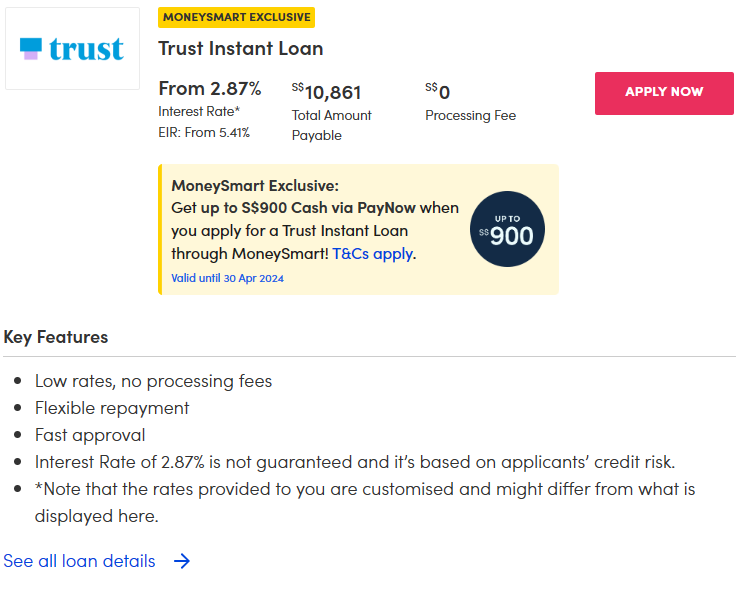Click the S$0 processing fee value

pos(438,93)
